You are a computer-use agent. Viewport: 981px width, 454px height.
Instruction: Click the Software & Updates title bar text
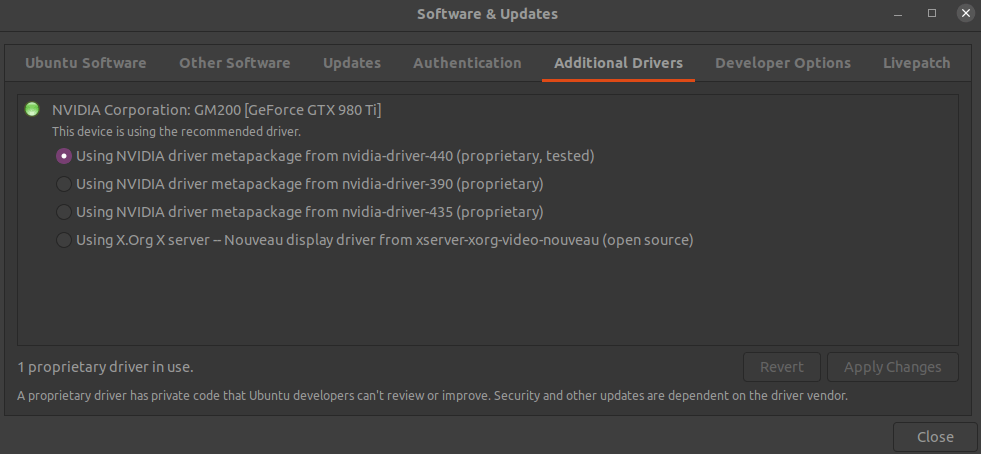point(487,14)
